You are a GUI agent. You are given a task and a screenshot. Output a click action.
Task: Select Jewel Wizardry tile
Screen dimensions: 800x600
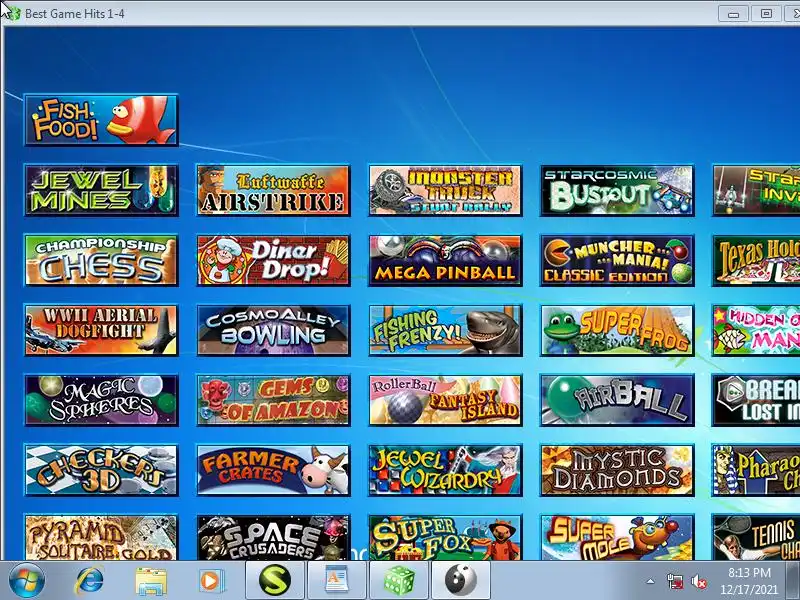pos(445,470)
